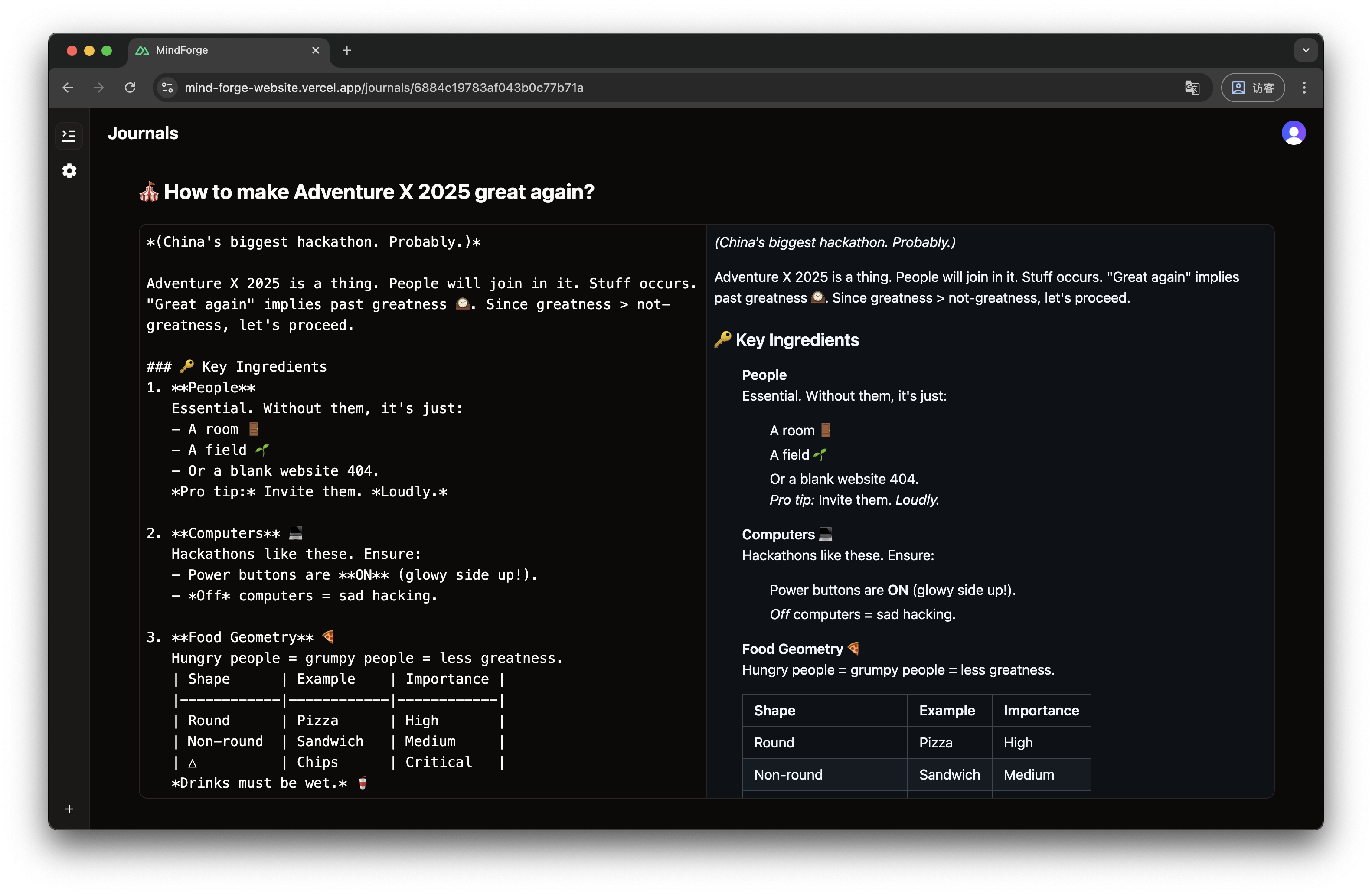Click the Pizza cell in preview table

pyautogui.click(x=935, y=742)
